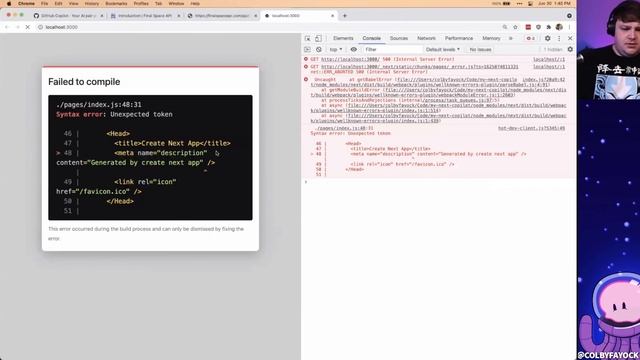Open the hot-dev-client.js source link
This screenshot has width=640, height=360.
pyautogui.click(x=531, y=128)
